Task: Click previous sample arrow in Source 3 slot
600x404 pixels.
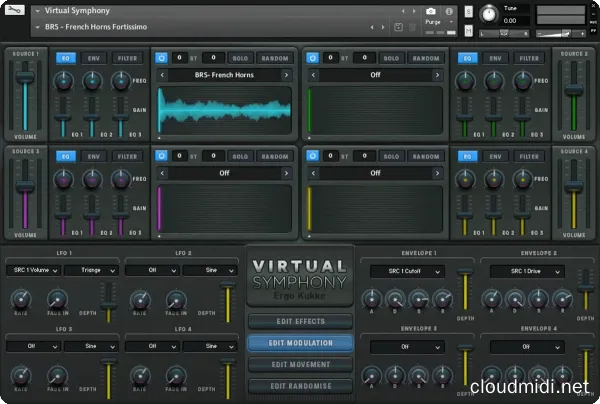Action: pyautogui.click(x=162, y=173)
